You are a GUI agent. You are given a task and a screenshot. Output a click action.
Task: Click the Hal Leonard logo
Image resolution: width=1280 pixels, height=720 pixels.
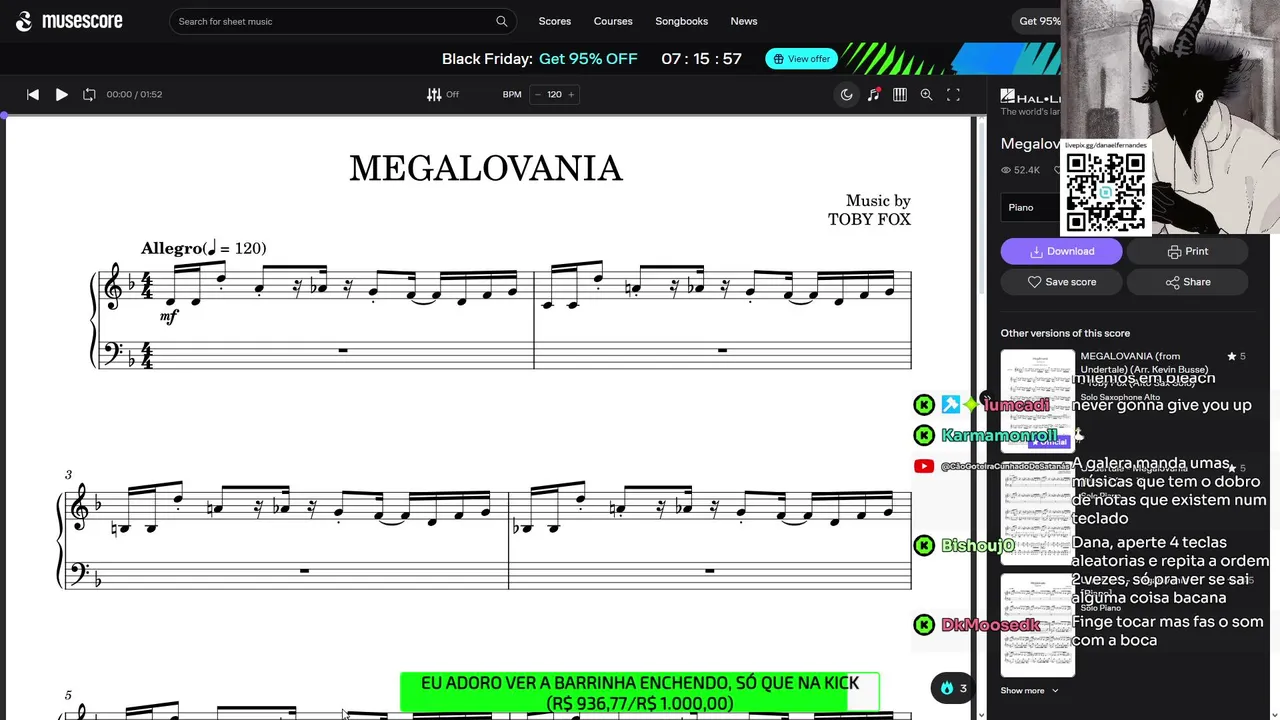click(x=1030, y=98)
